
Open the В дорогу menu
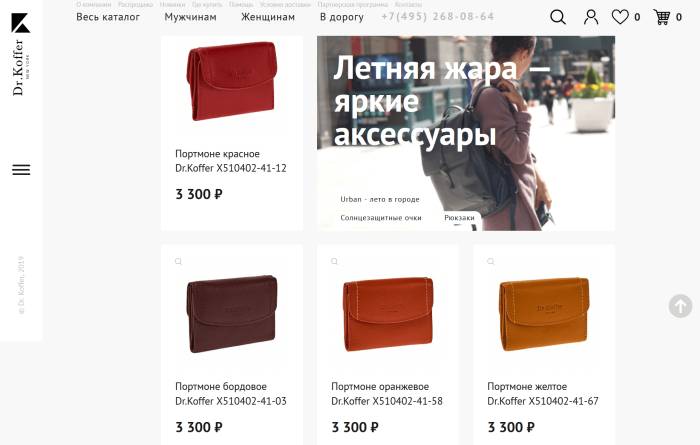[x=342, y=17]
